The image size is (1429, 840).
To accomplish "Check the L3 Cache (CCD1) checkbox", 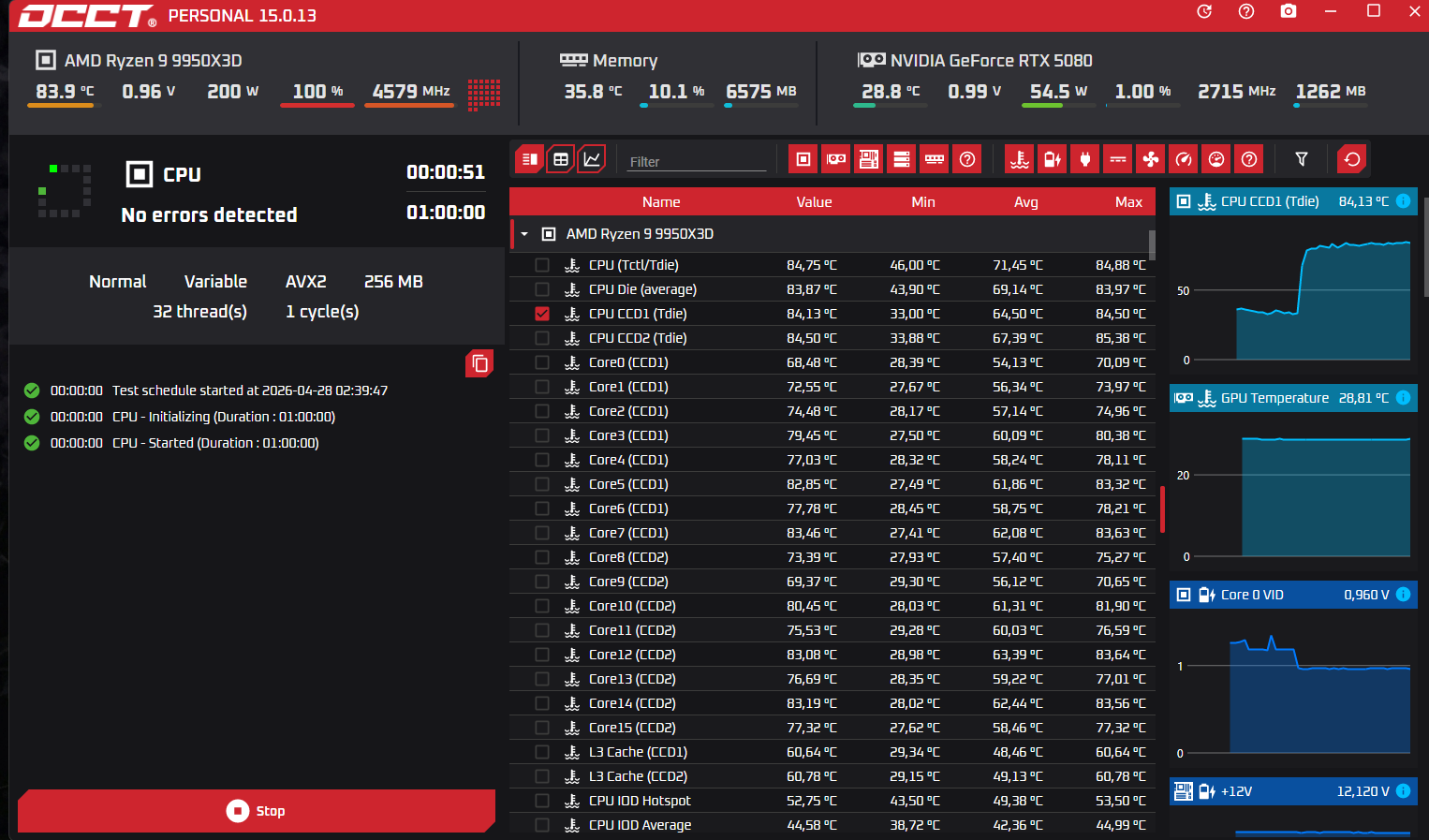I will click(x=542, y=752).
